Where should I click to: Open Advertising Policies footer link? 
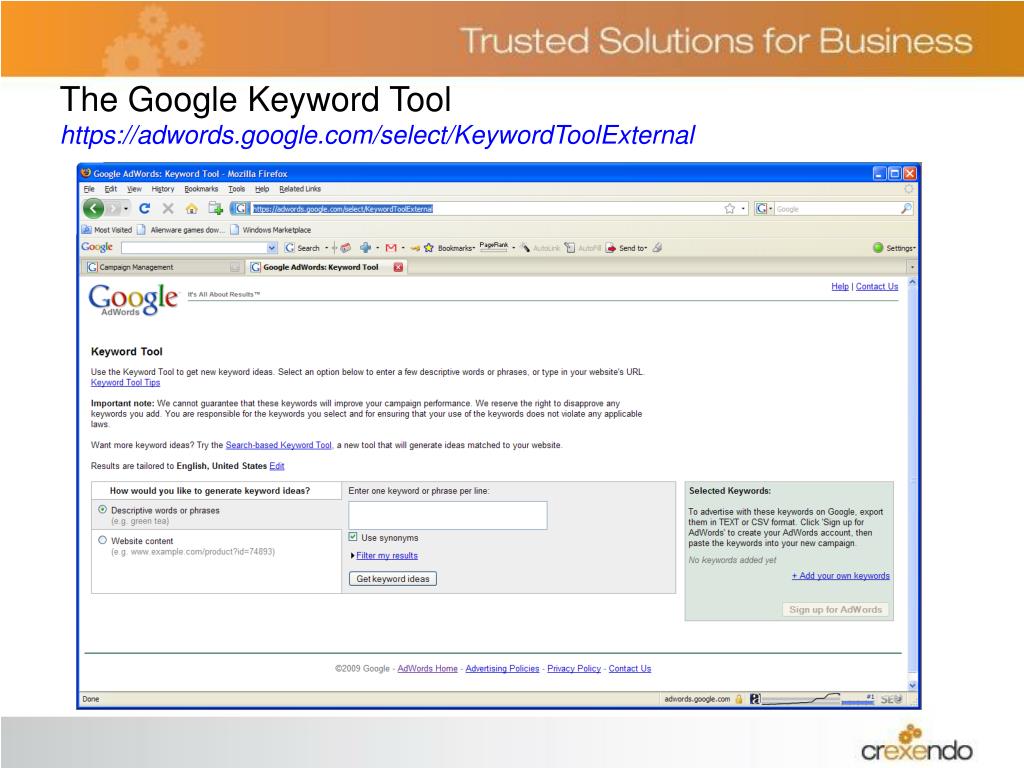coord(502,669)
